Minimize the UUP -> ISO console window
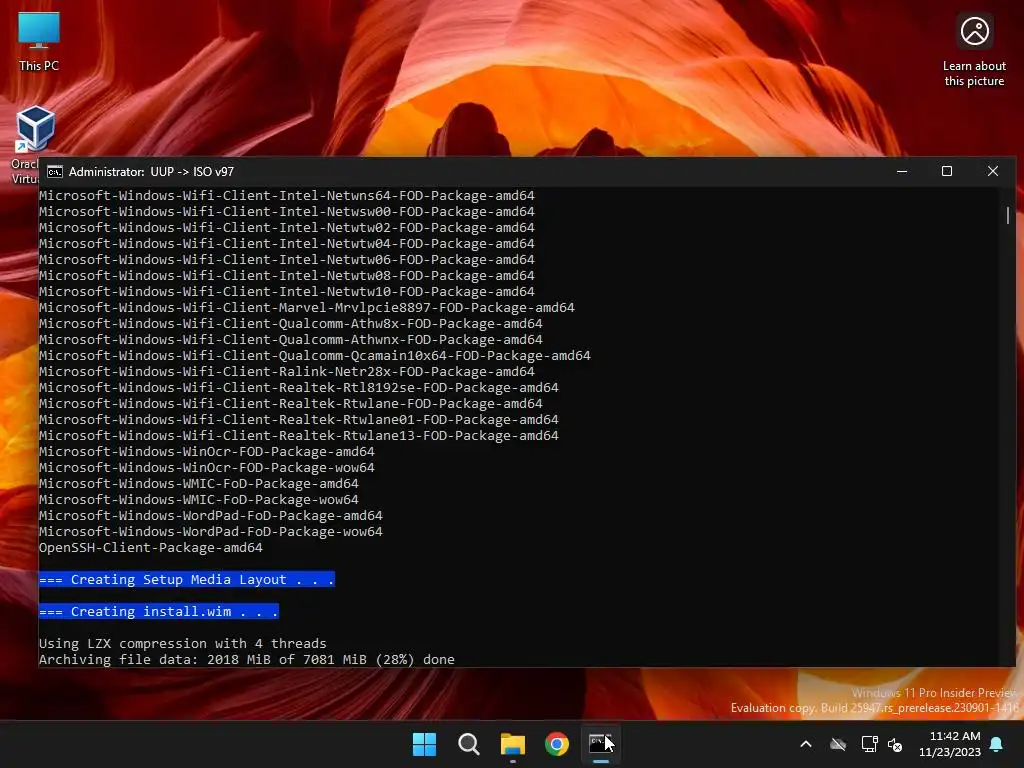Screen dimensions: 1024x768 tap(902, 171)
